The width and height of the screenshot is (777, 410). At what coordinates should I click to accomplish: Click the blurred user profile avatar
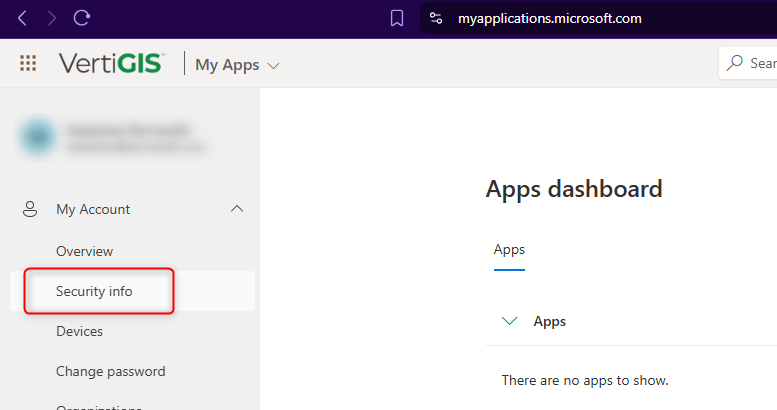pyautogui.click(x=38, y=137)
